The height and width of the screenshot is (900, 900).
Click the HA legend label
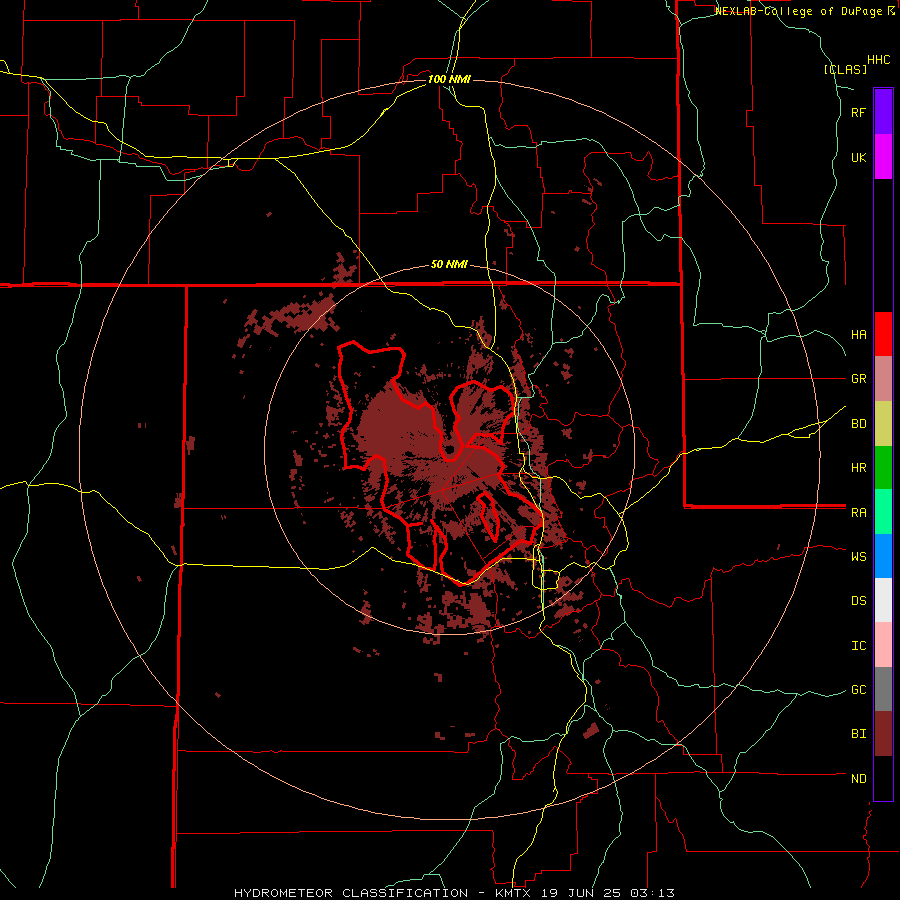[x=858, y=335]
